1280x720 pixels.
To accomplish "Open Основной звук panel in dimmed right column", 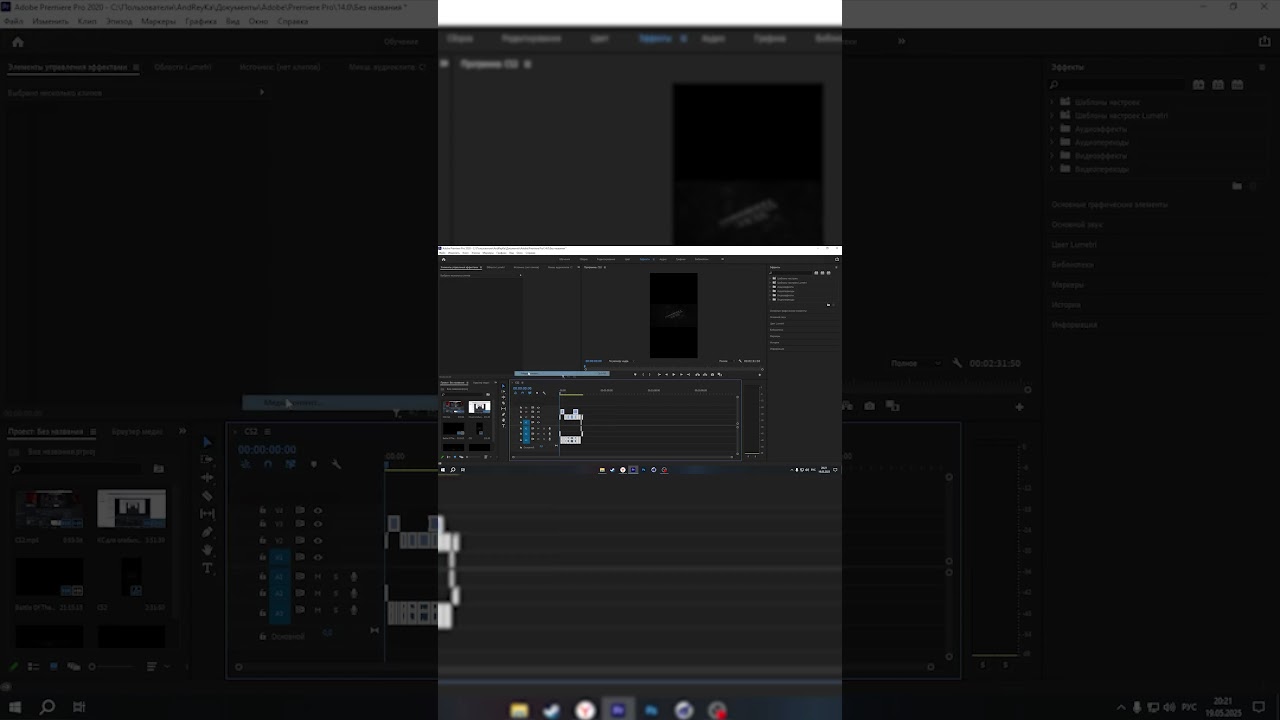I will pyautogui.click(x=1076, y=224).
